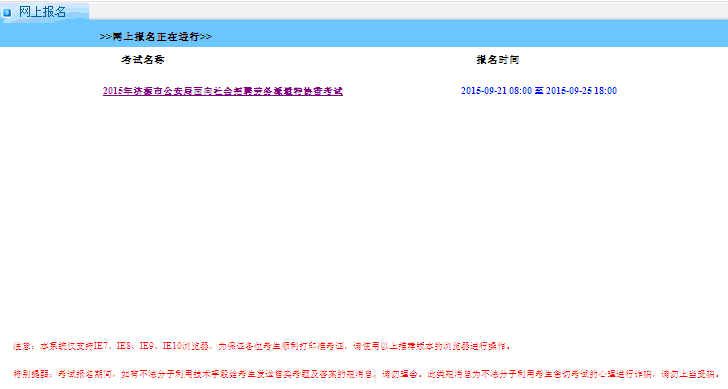This screenshot has height=389, width=728.
Task: Click the red 特别提醒 warning line
Action: (x=367, y=374)
